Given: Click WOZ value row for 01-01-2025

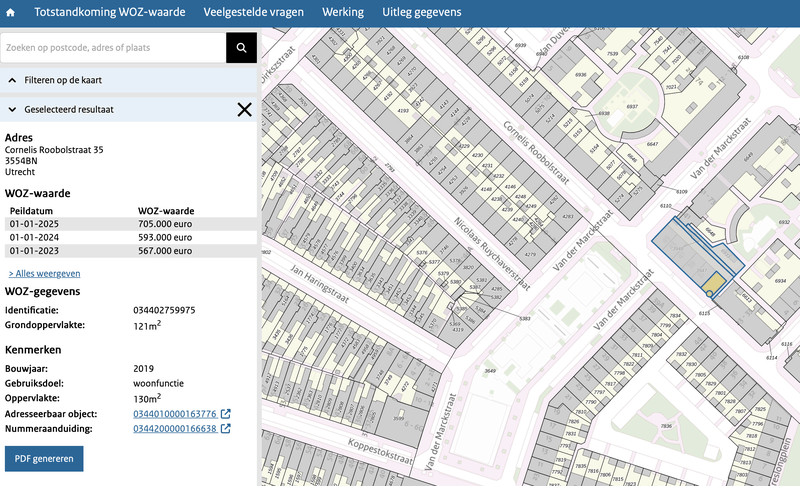Looking at the screenshot, I should pyautogui.click(x=131, y=224).
